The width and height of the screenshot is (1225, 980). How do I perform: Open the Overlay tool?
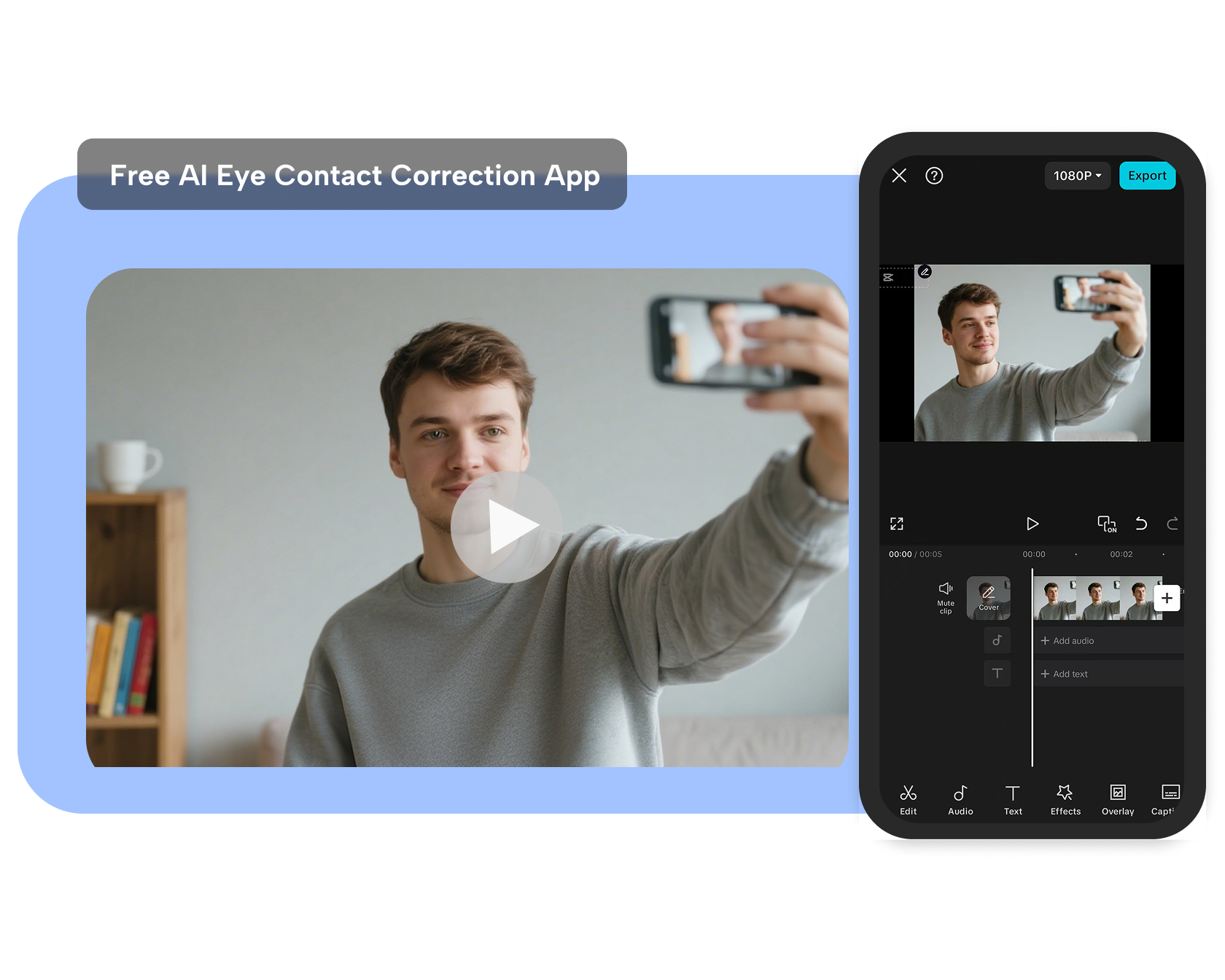click(x=1118, y=800)
